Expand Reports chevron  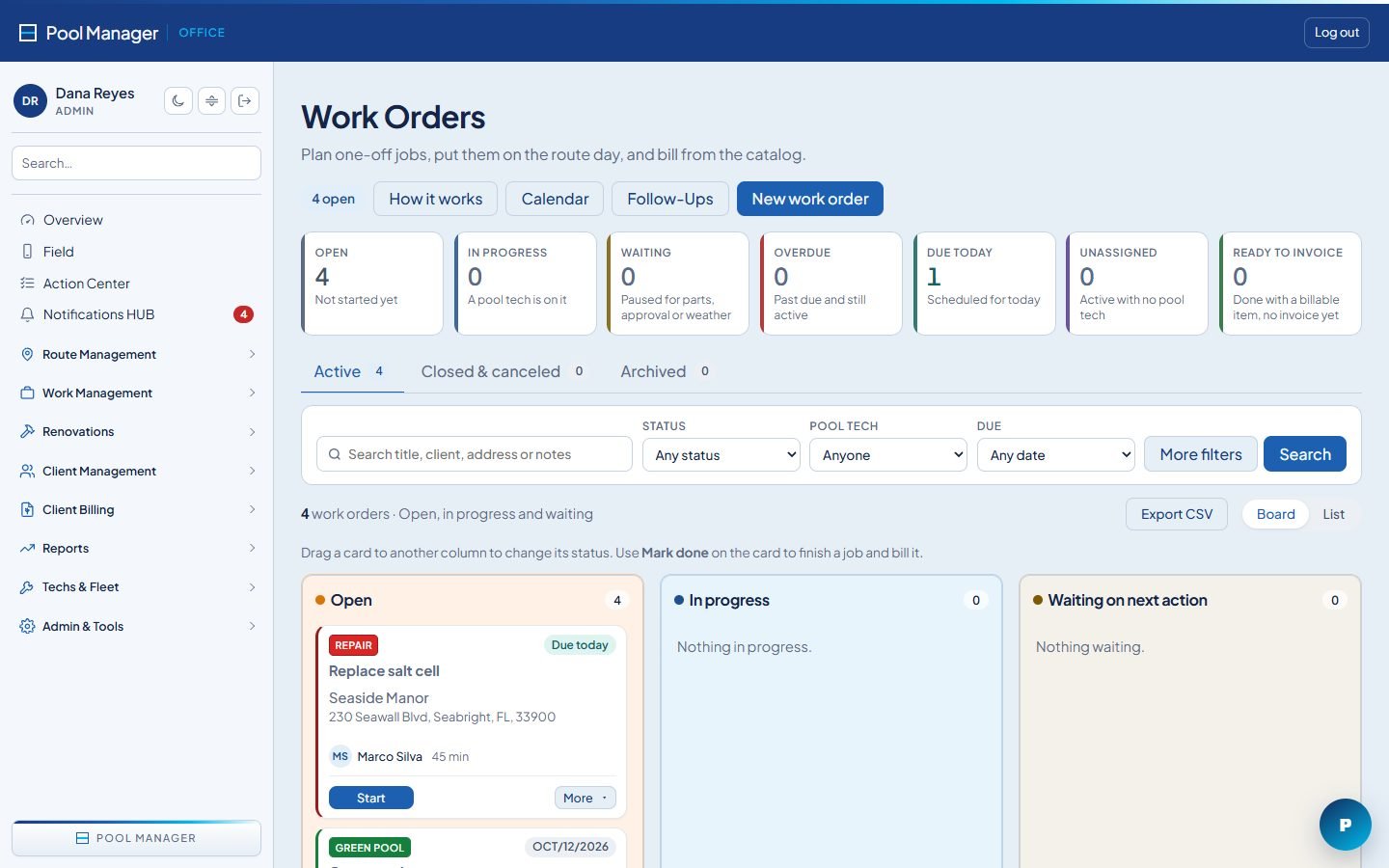pos(252,548)
